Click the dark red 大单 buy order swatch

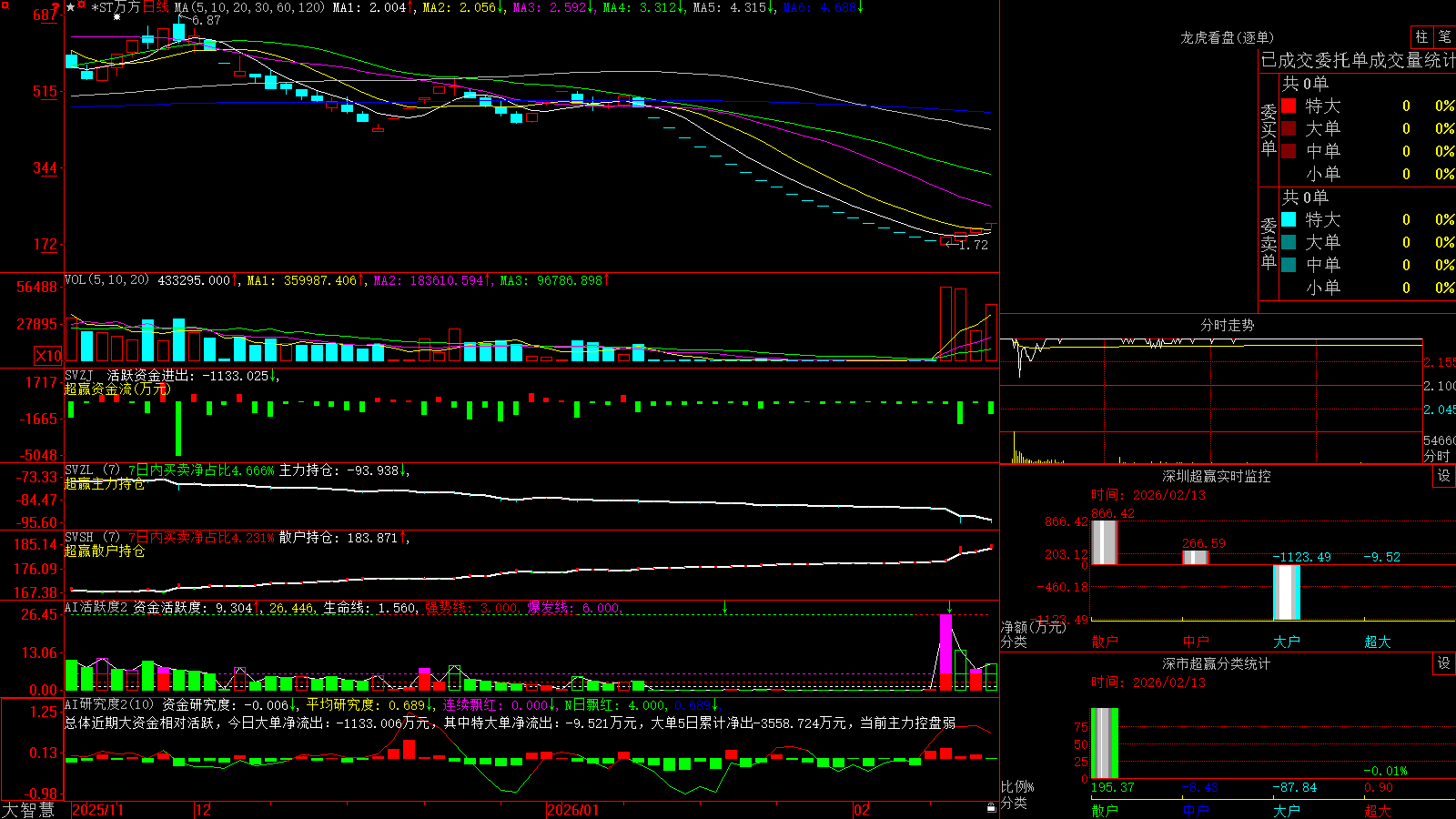1289,128
